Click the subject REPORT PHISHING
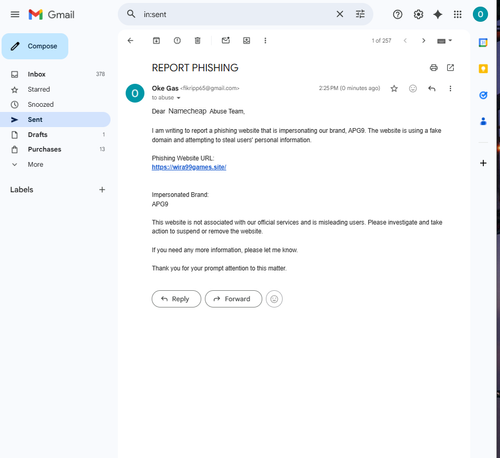Screen dimensions: 500x458 195,68
